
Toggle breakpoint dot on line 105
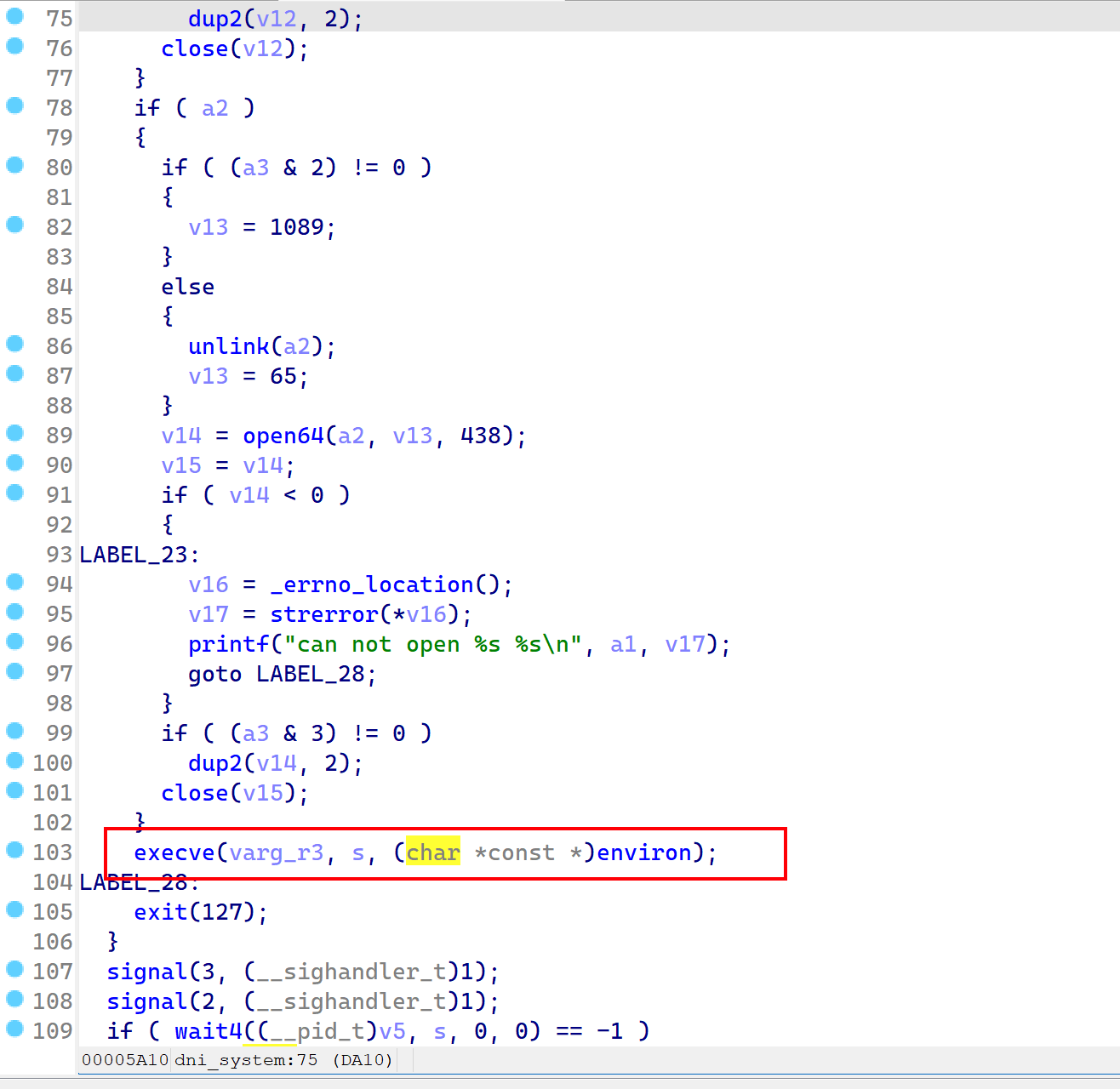14,909
